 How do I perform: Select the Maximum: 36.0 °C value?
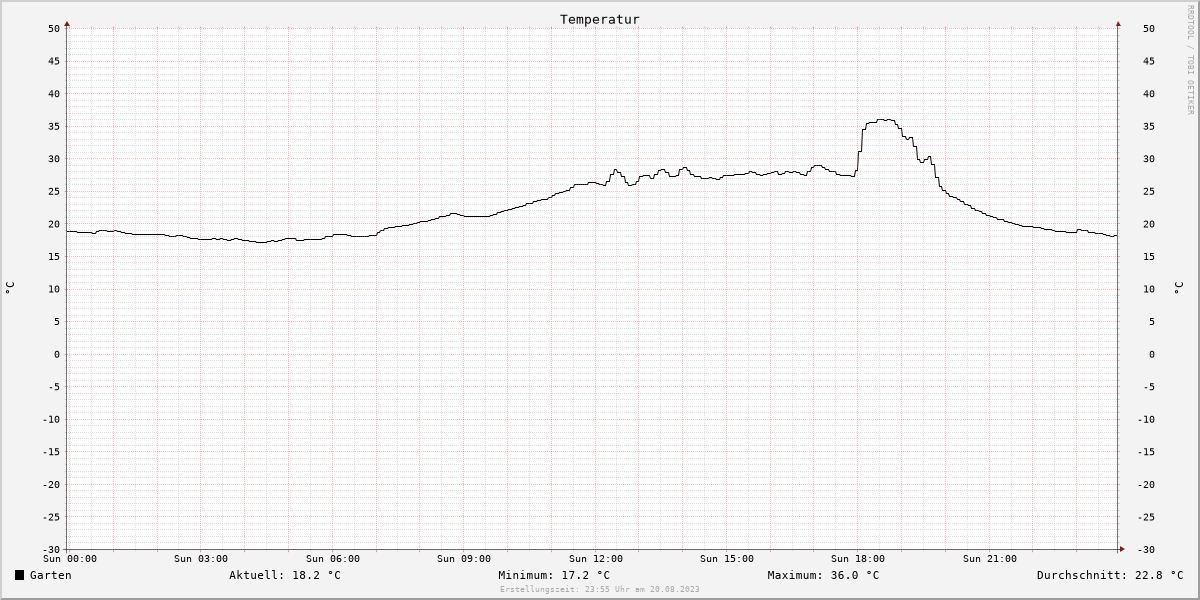(823, 575)
